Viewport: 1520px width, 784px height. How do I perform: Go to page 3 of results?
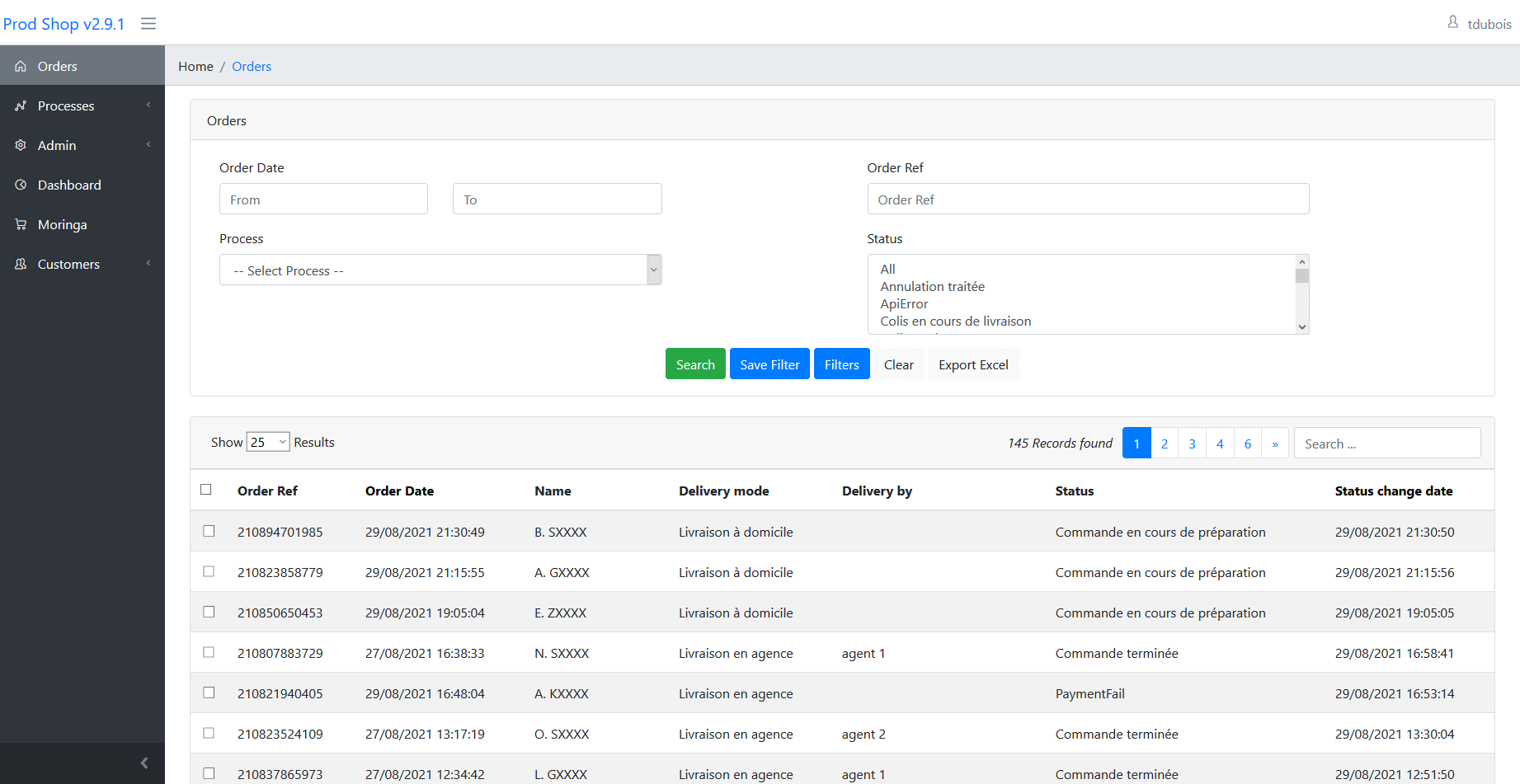(x=1192, y=444)
